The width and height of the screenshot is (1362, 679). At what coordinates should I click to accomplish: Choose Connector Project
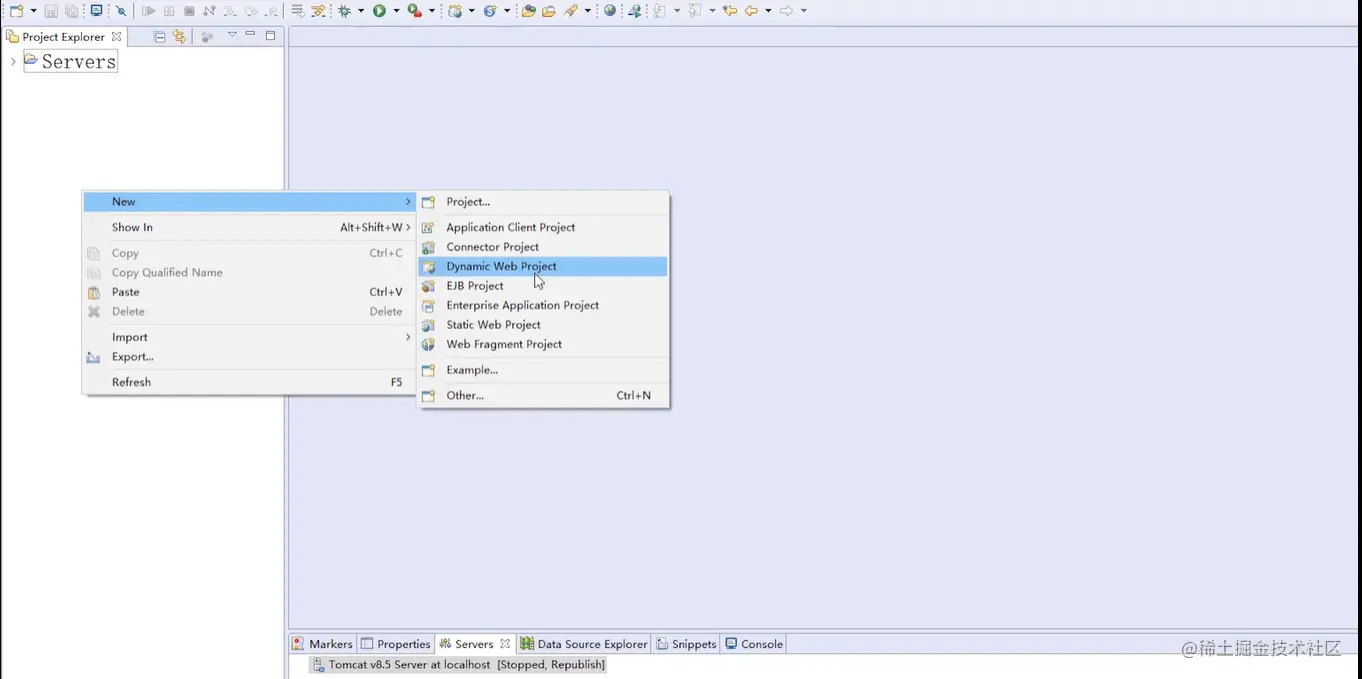pyautogui.click(x=543, y=247)
